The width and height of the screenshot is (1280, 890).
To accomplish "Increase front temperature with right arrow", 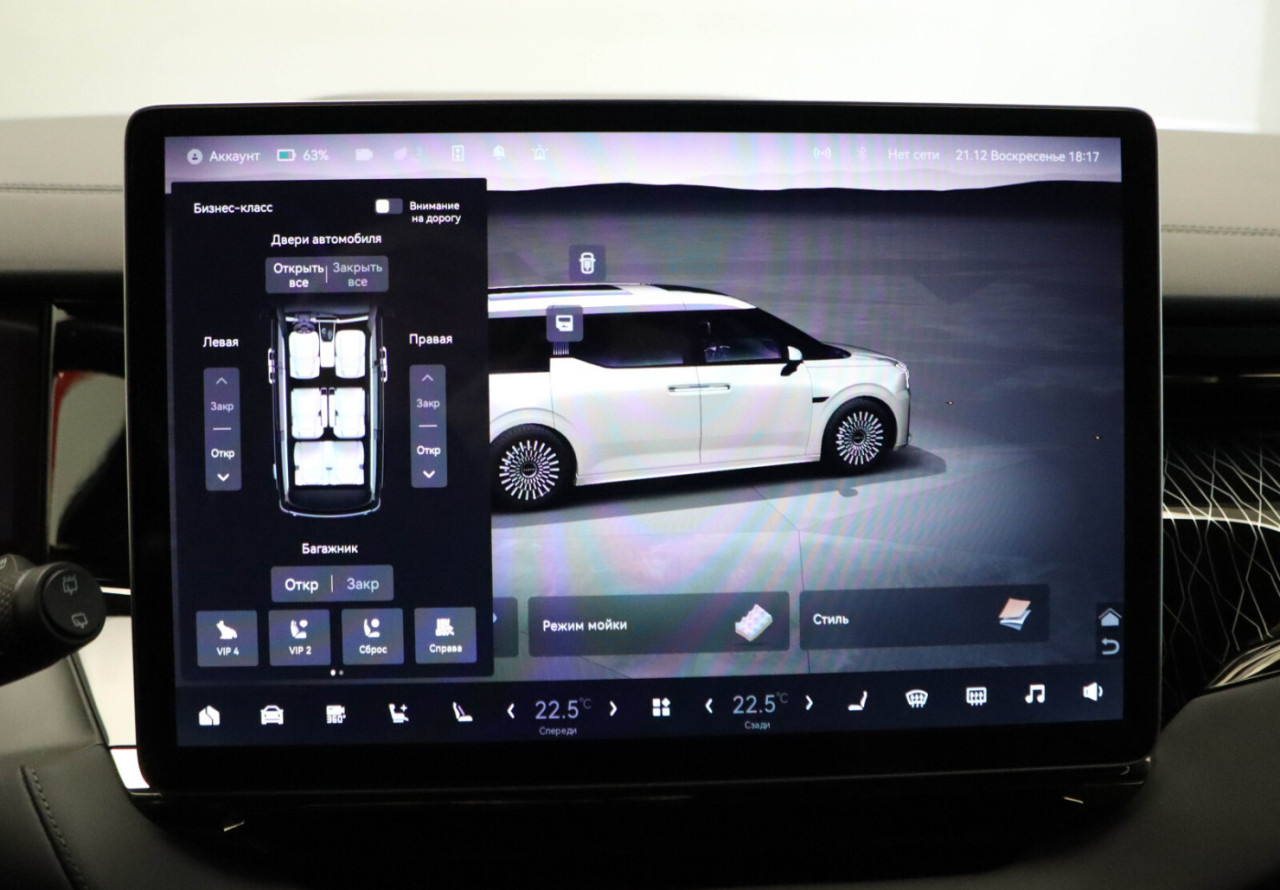I will point(613,709).
